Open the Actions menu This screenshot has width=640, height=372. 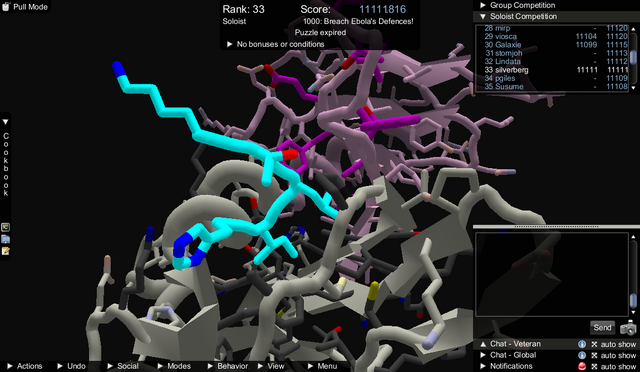point(24,366)
